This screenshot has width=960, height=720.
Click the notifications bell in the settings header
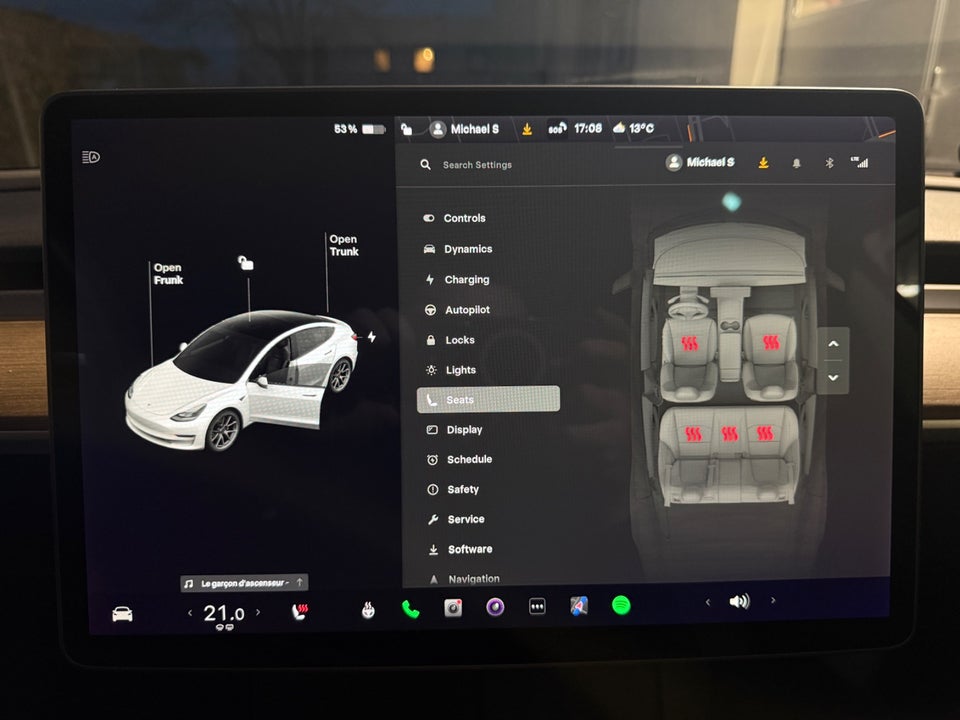pyautogui.click(x=797, y=163)
